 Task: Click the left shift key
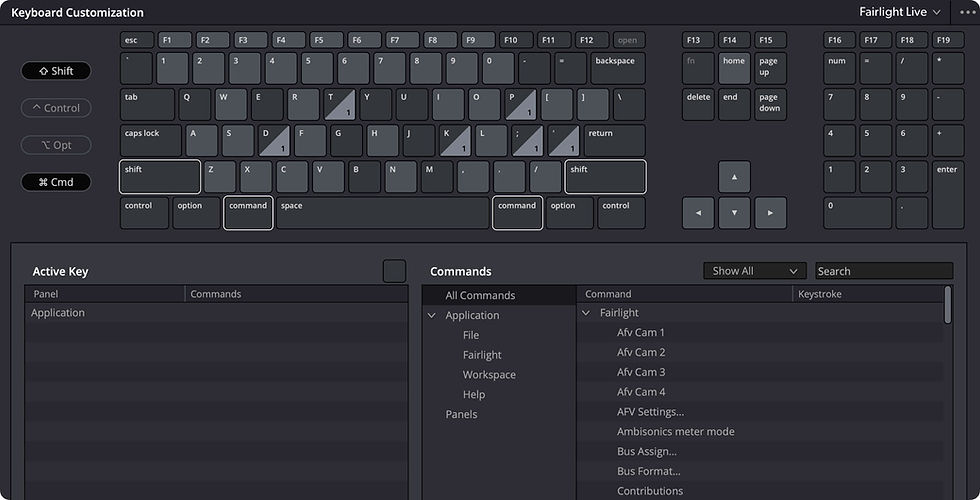tap(160, 177)
